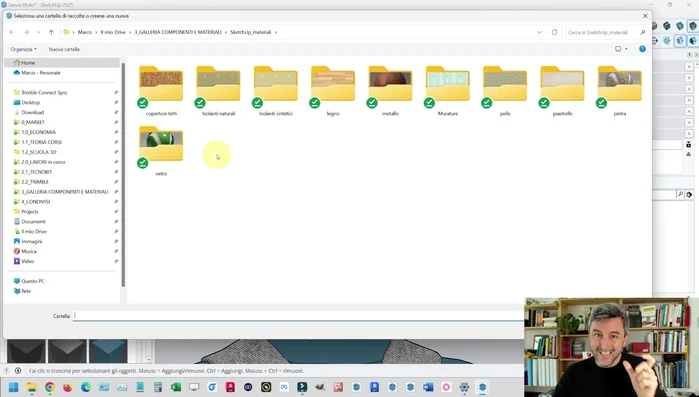Close the folder selection dialog
Screen dimensions: 699x397
point(645,16)
